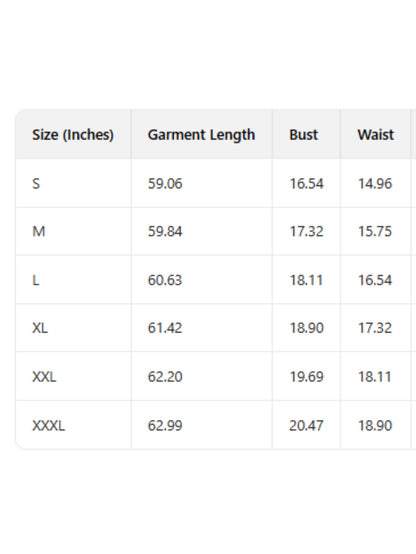Click the Size (Inches) column header
The width and height of the screenshot is (416, 554).
pyautogui.click(x=73, y=135)
